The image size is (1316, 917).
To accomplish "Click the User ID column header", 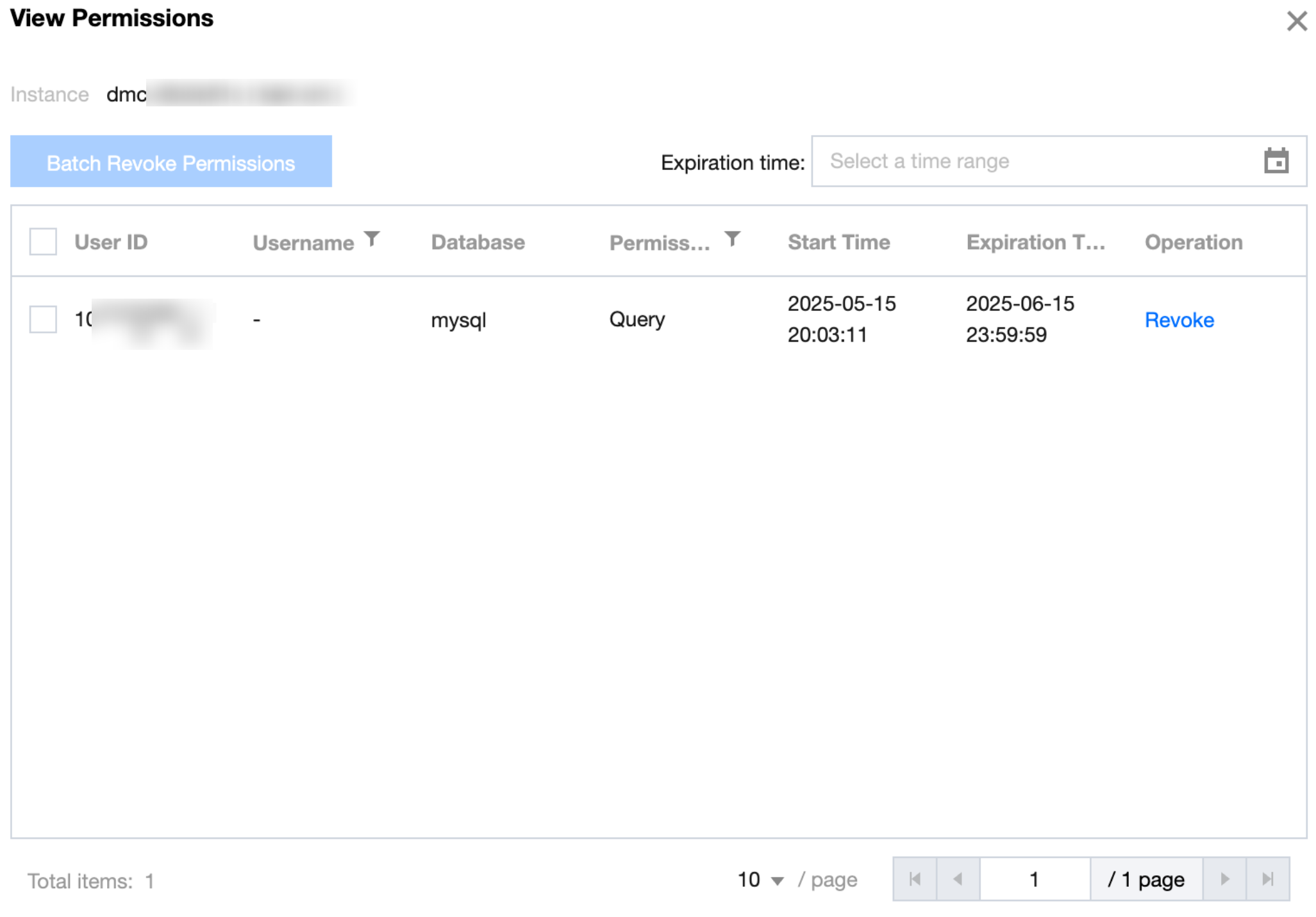I will point(111,242).
